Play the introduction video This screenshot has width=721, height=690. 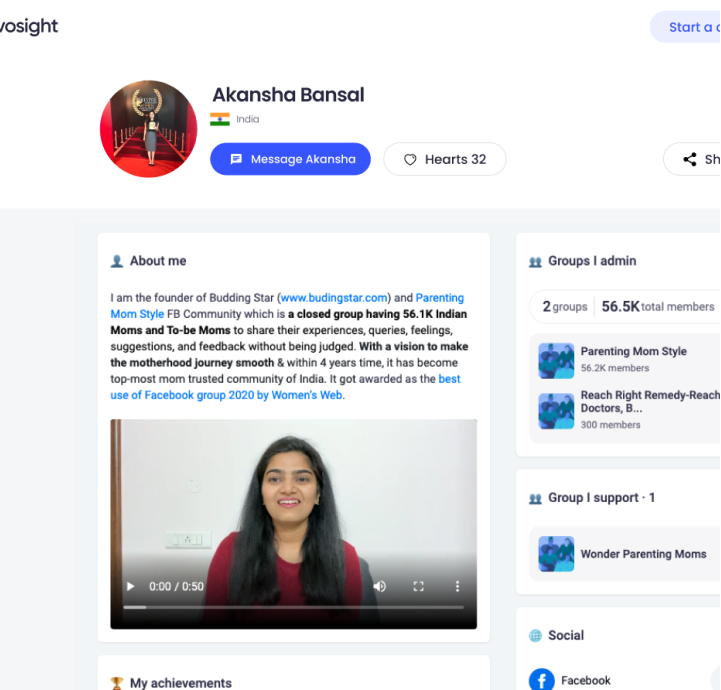point(131,586)
